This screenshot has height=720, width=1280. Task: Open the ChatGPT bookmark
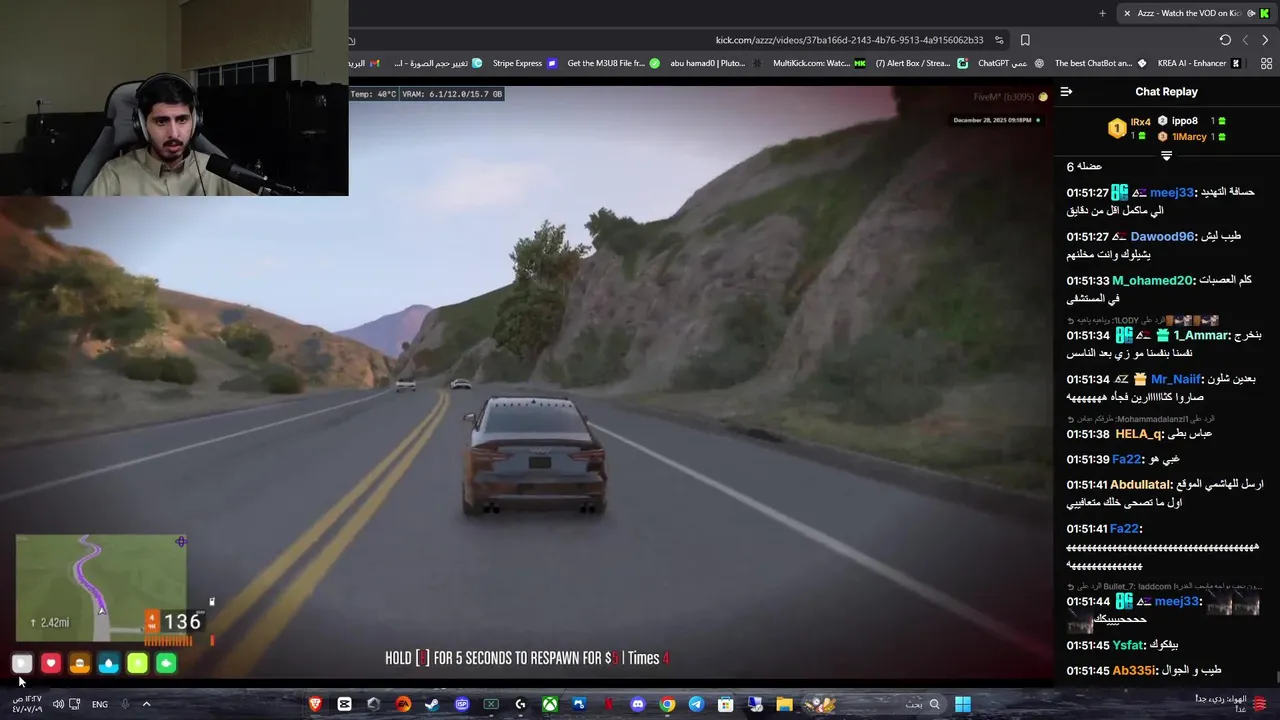[x=1010, y=63]
